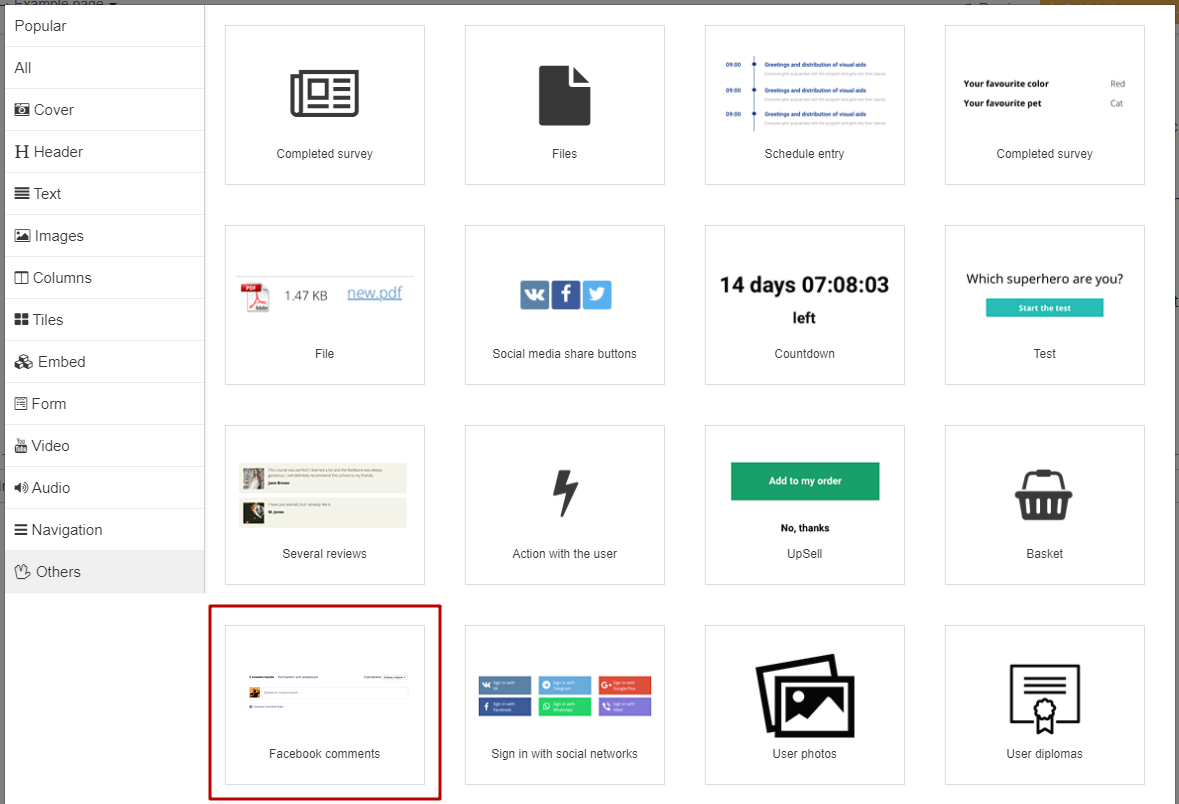
Task: Click the hamburger icon beside Navigation
Action: pos(21,530)
